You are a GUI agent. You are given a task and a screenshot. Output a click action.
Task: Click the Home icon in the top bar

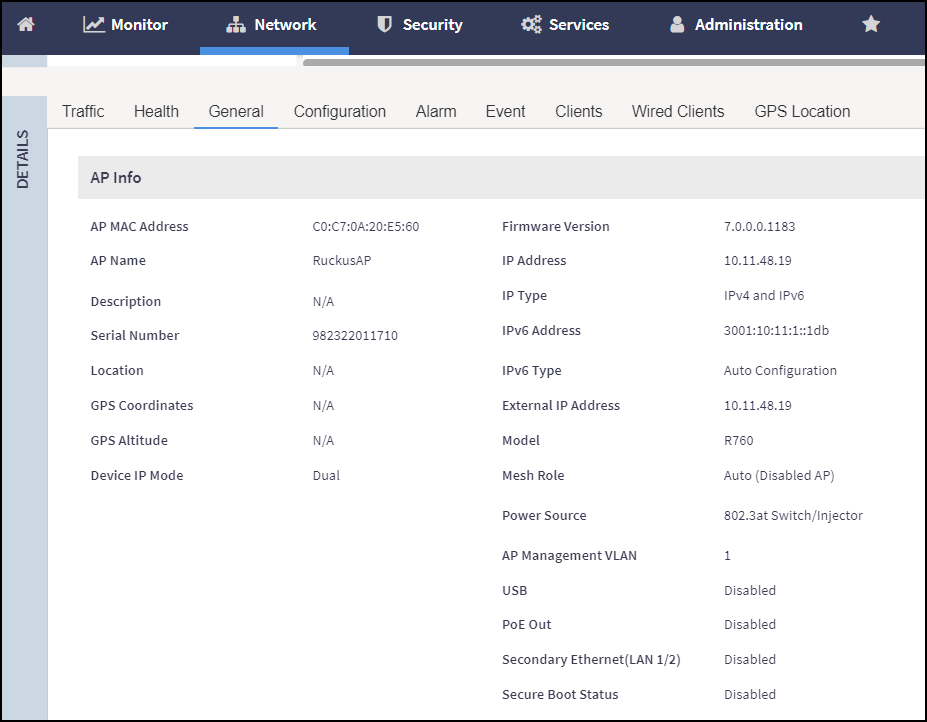[x=25, y=24]
